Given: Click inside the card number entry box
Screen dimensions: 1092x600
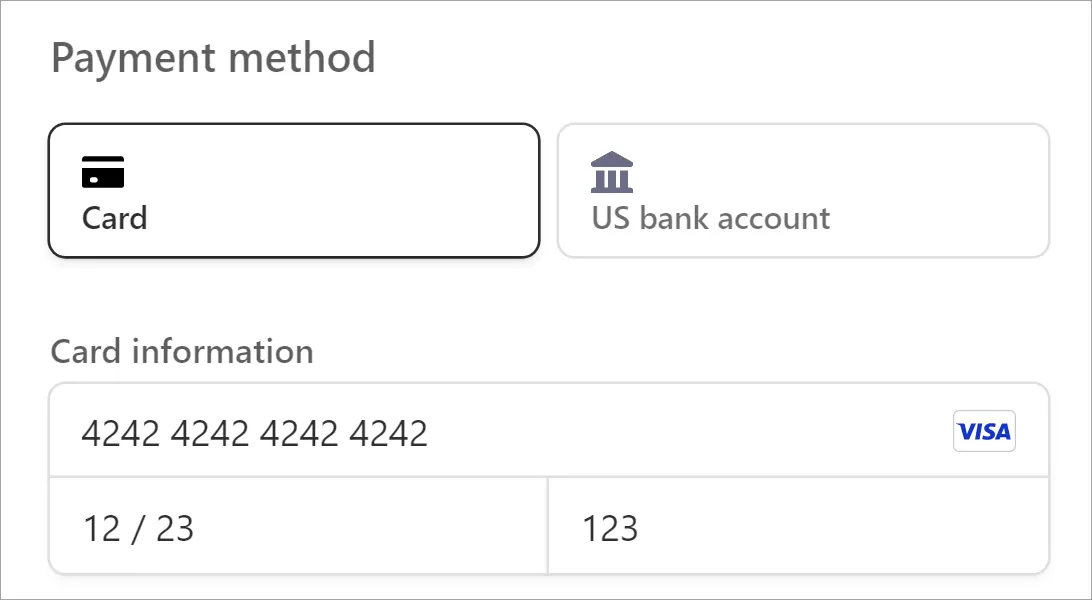Looking at the screenshot, I should tap(400, 431).
